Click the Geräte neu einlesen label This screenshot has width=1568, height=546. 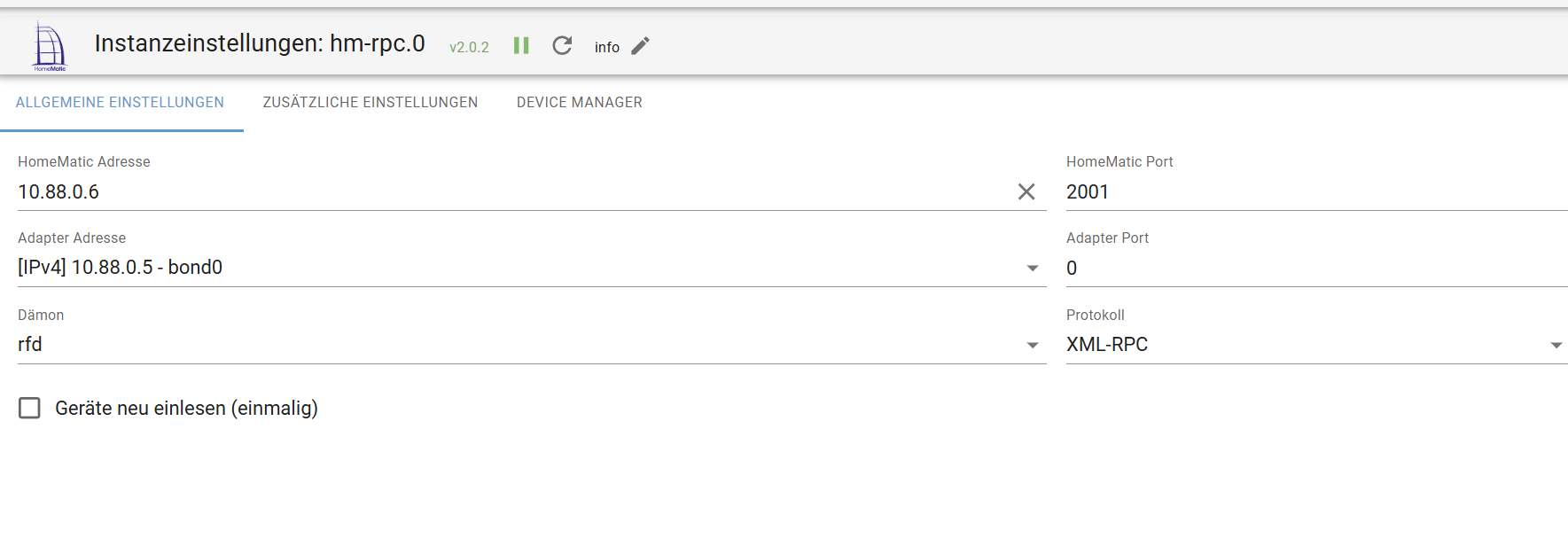tap(186, 408)
